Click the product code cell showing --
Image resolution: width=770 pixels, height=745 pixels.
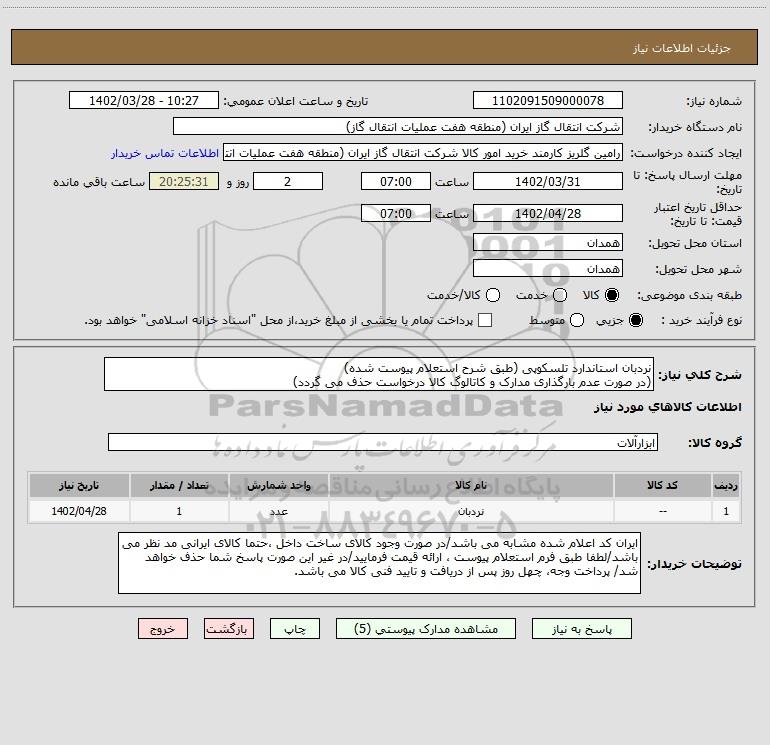click(x=662, y=511)
